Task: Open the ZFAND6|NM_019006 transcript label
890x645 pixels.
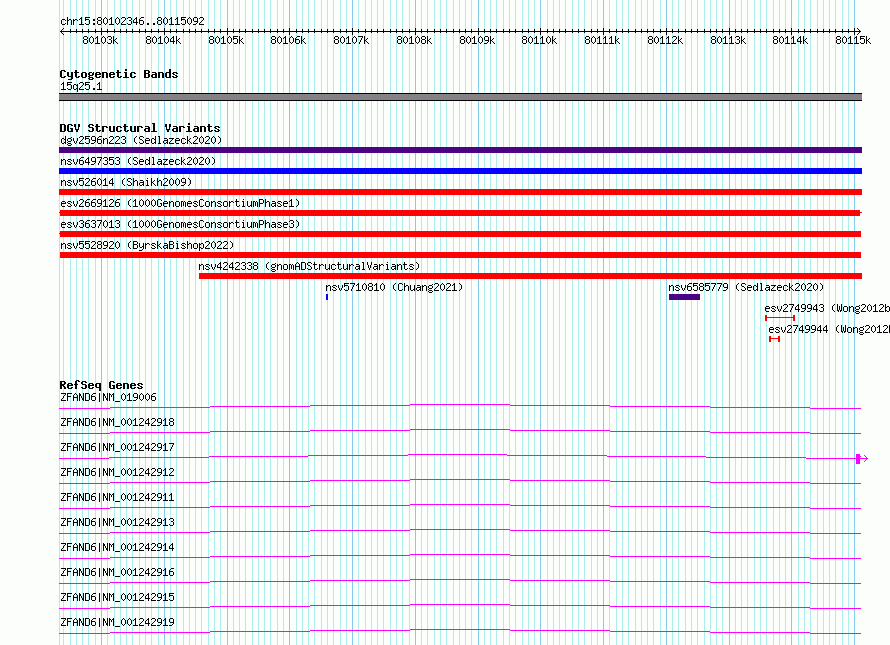Action: (x=108, y=397)
